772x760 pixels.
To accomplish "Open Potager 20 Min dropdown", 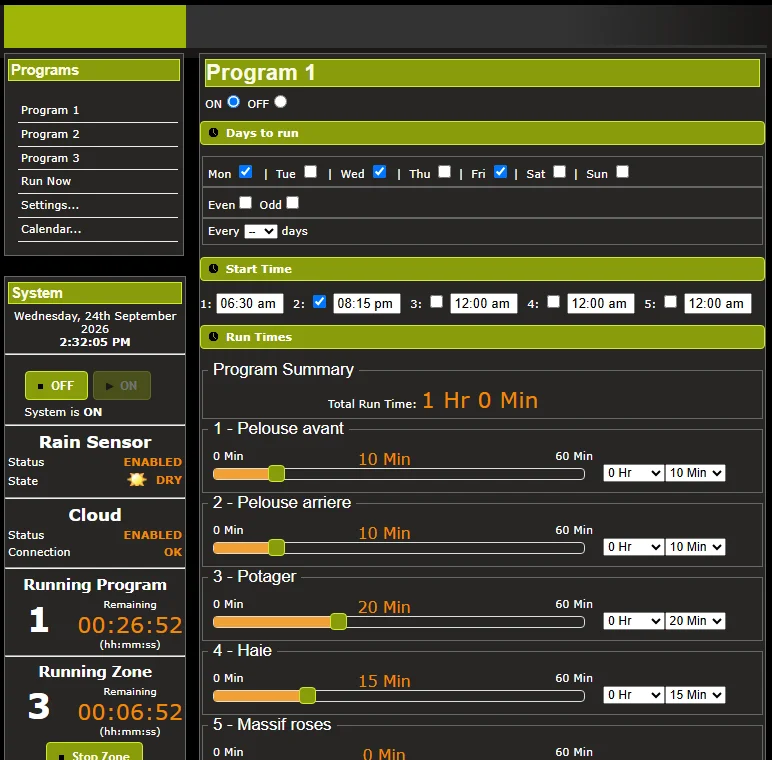I will [x=695, y=621].
